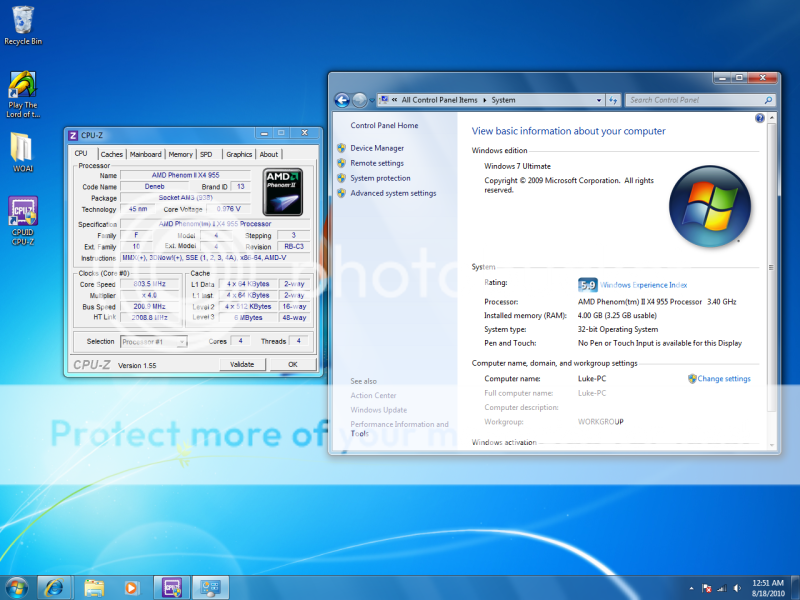The width and height of the screenshot is (800, 600).
Task: Show hidden tray icons arrow
Action: pyautogui.click(x=691, y=588)
